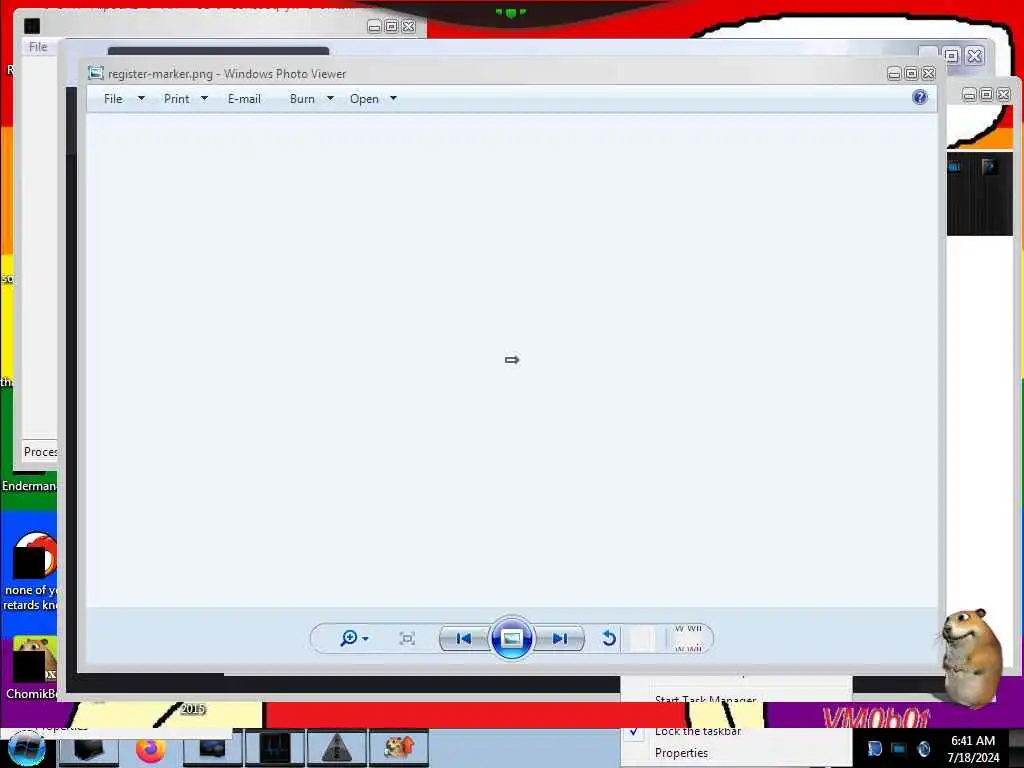Click the first blue system tray icon
The width and height of the screenshot is (1024, 768).
pyautogui.click(x=874, y=749)
